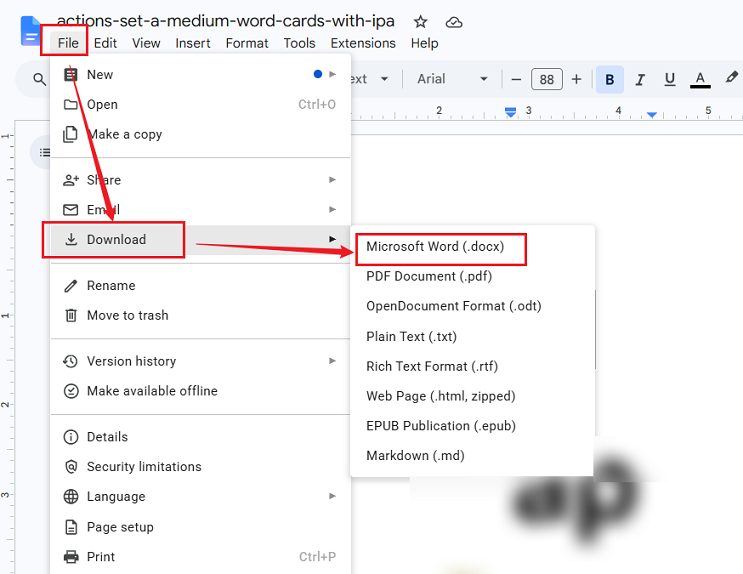Image resolution: width=743 pixels, height=574 pixels.
Task: Toggle bold formatting
Action: coord(610,79)
